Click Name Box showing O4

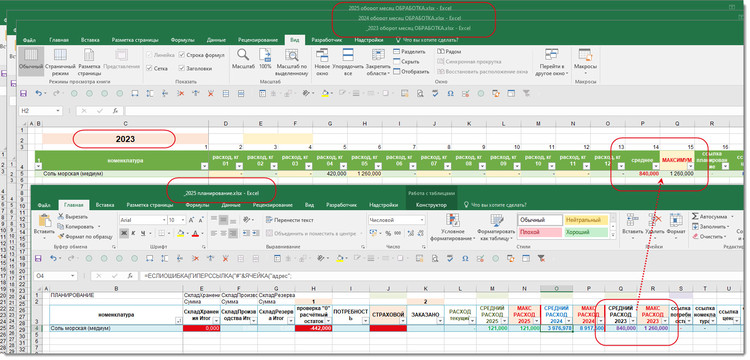tap(55, 276)
